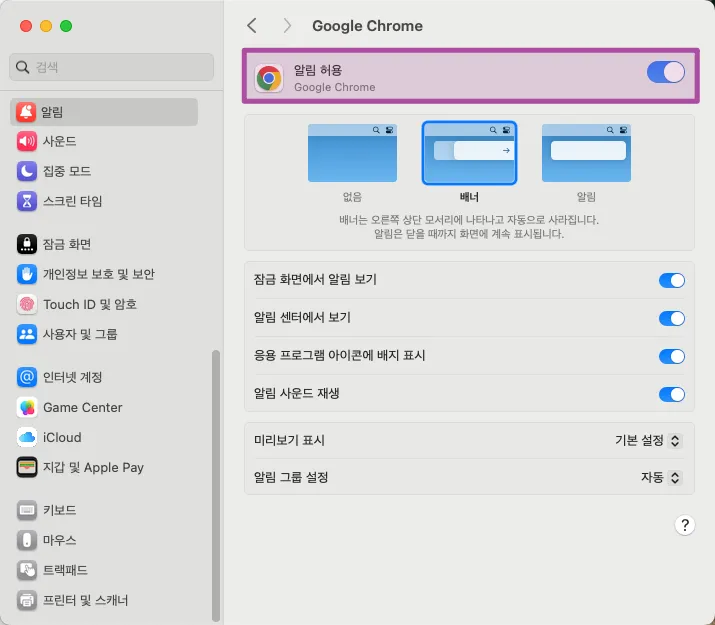Select 집중 모드 moon icon
Image resolution: width=715 pixels, height=625 pixels.
tap(26, 171)
